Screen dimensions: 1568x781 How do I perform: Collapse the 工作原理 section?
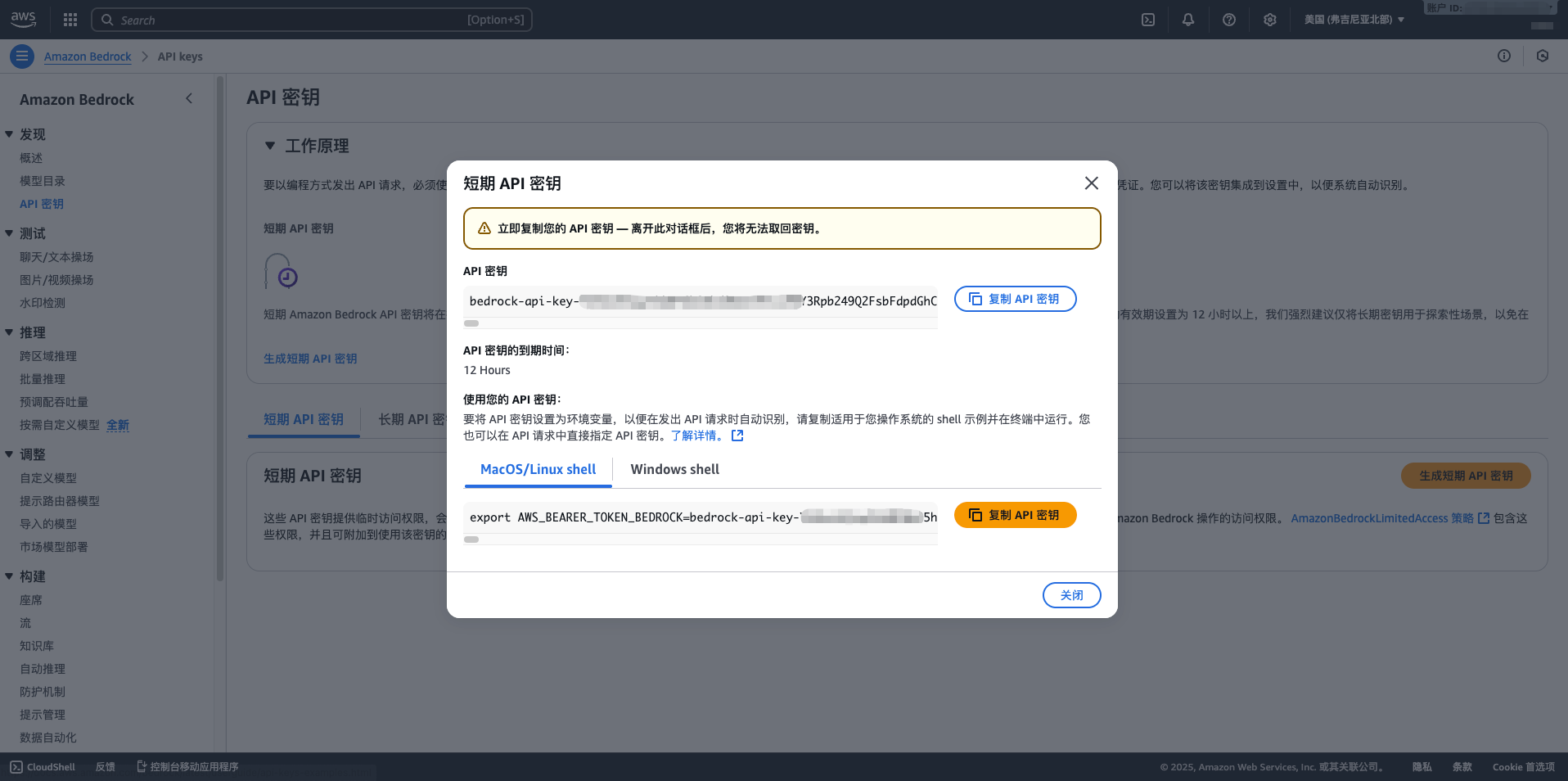pos(271,145)
